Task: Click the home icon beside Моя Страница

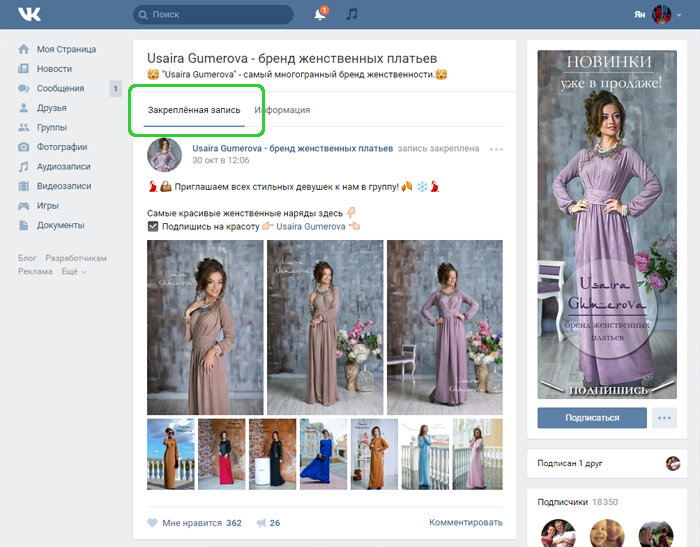Action: pyautogui.click(x=24, y=49)
